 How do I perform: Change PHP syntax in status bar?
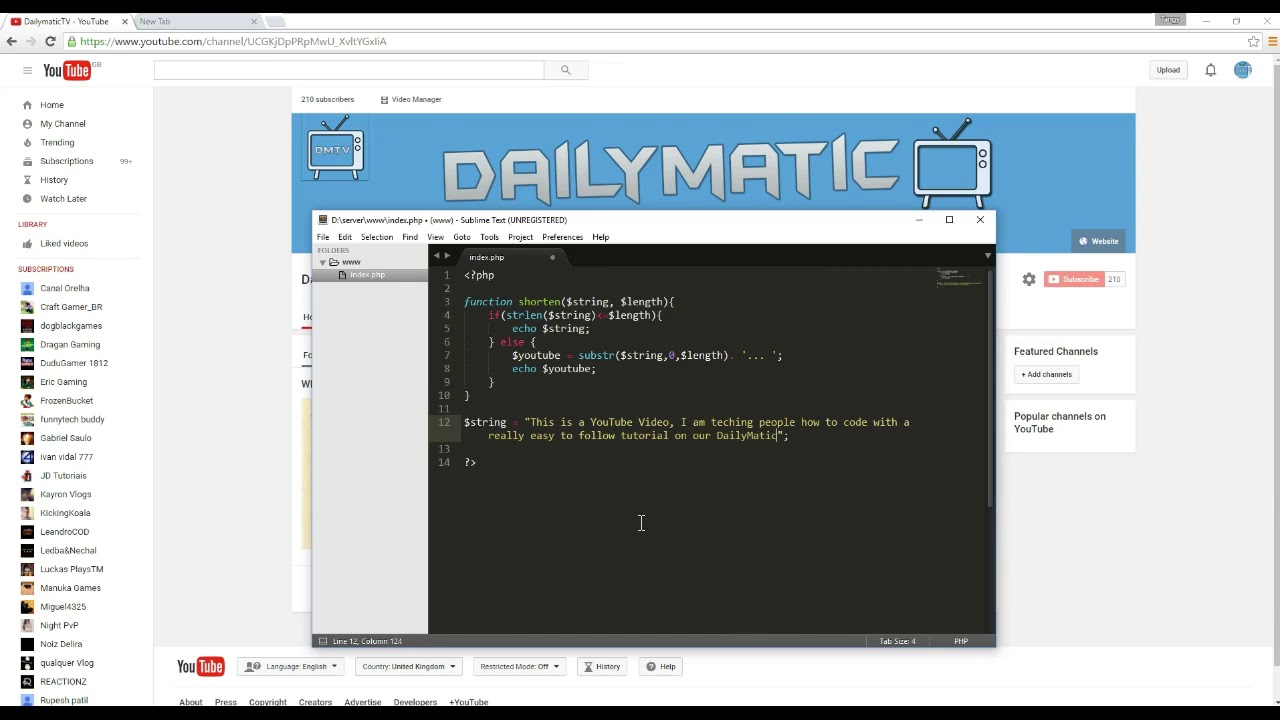pyautogui.click(x=961, y=641)
